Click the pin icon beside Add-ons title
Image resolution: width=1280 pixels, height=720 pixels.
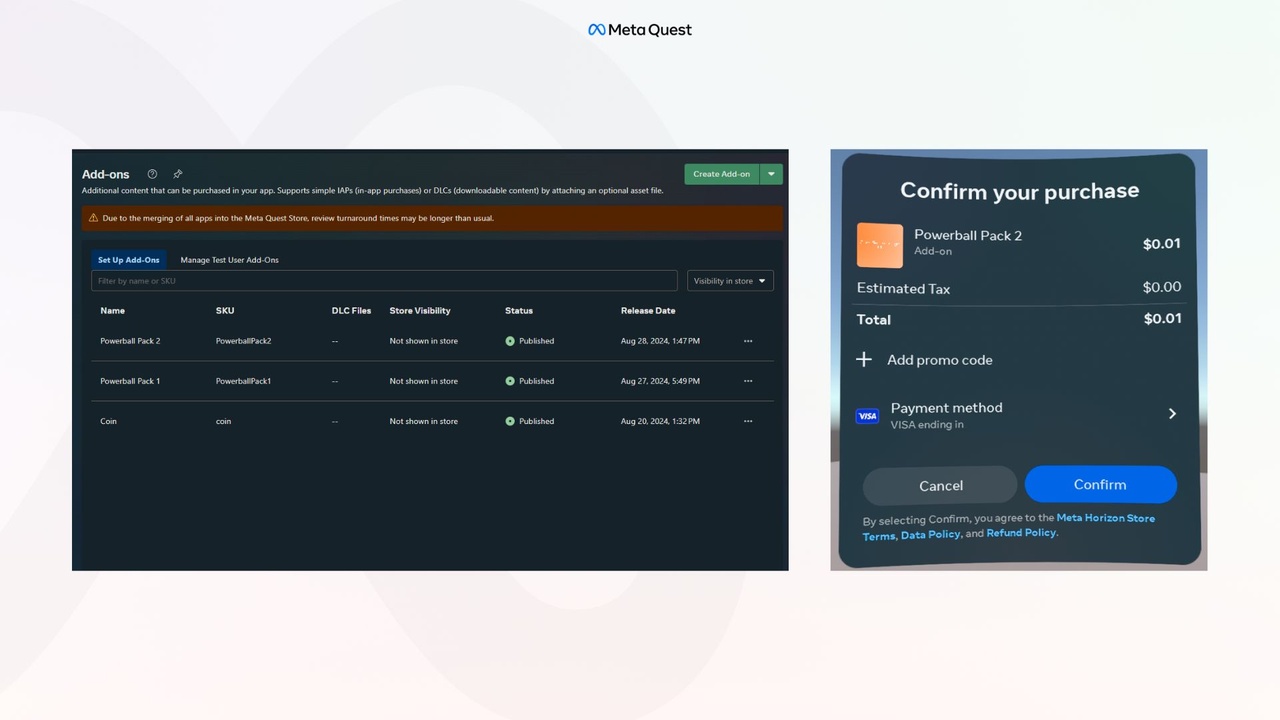pyautogui.click(x=178, y=174)
